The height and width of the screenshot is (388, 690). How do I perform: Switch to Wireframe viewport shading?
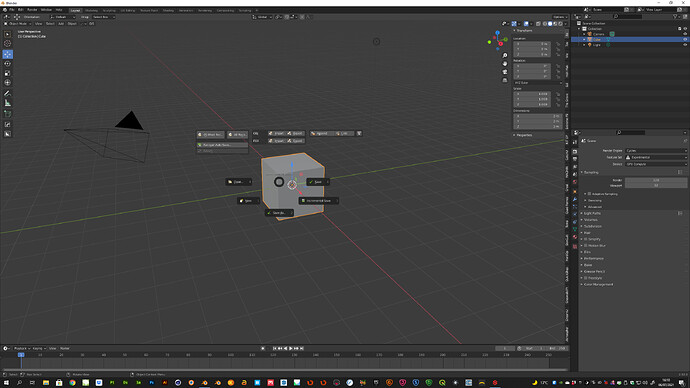coord(545,24)
